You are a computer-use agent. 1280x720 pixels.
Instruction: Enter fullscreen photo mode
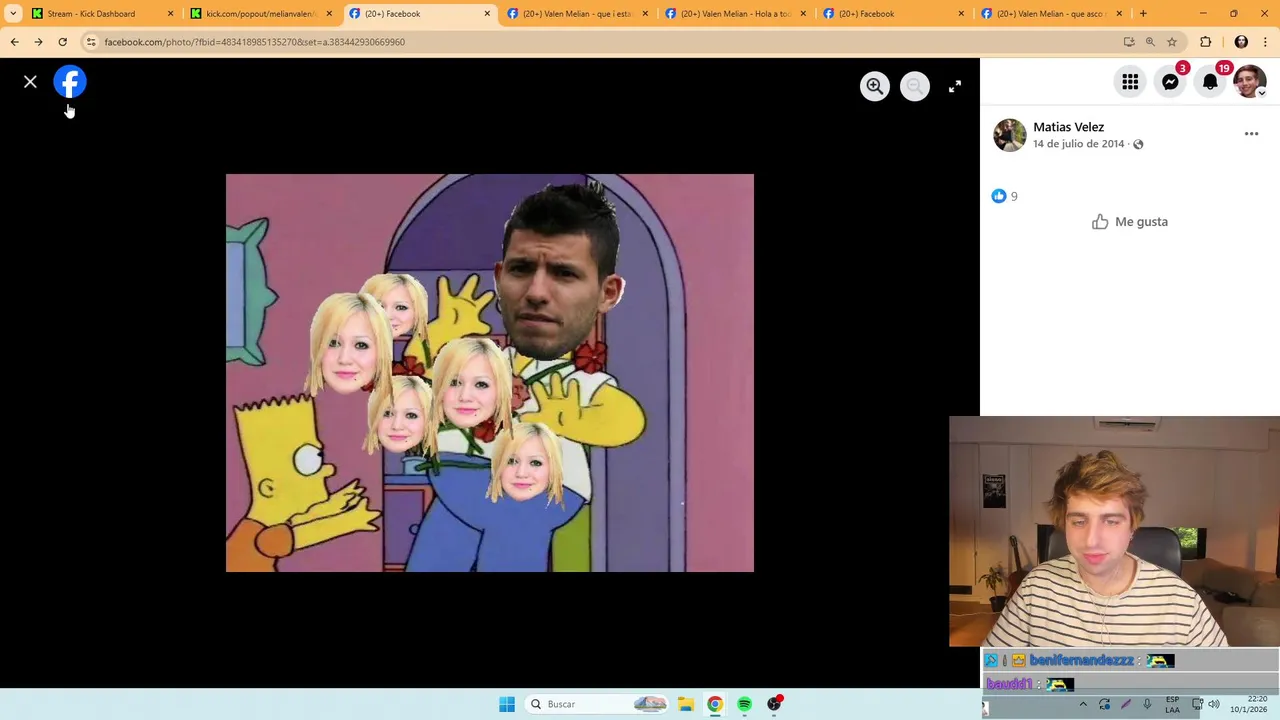click(x=955, y=86)
